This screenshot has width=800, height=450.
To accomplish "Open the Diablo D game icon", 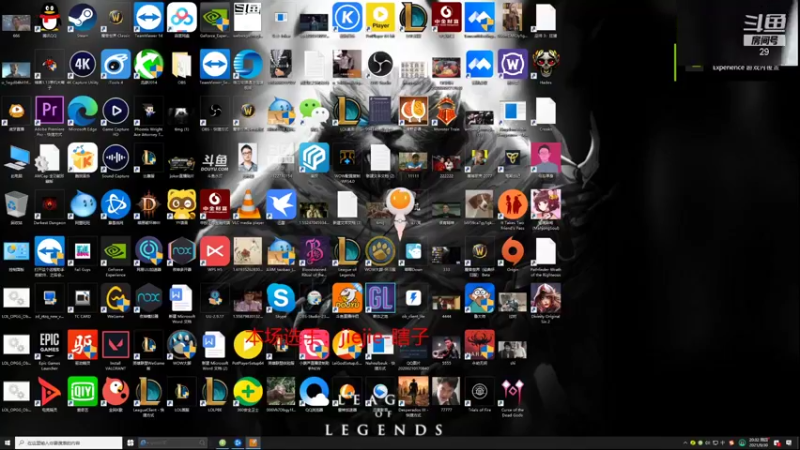I will 148,205.
